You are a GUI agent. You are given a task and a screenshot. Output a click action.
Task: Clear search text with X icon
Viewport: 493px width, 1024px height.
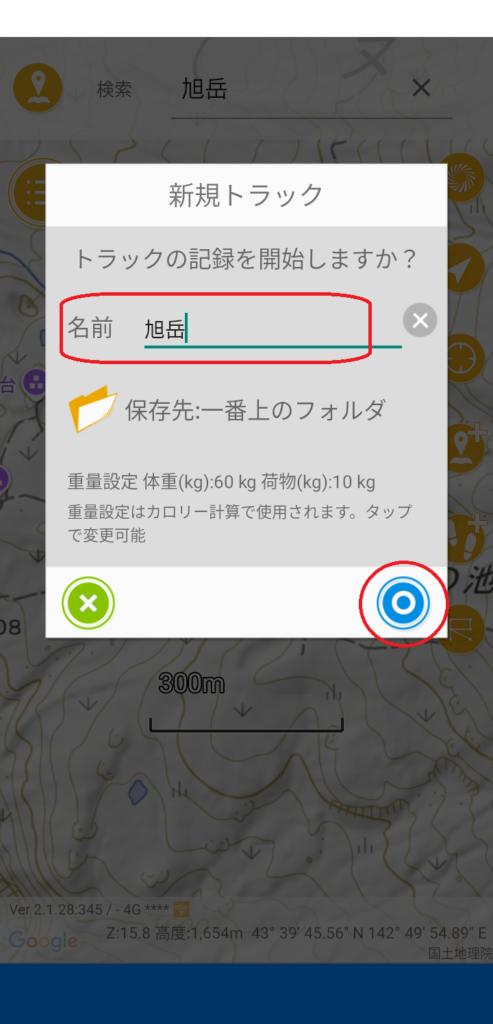pos(421,88)
